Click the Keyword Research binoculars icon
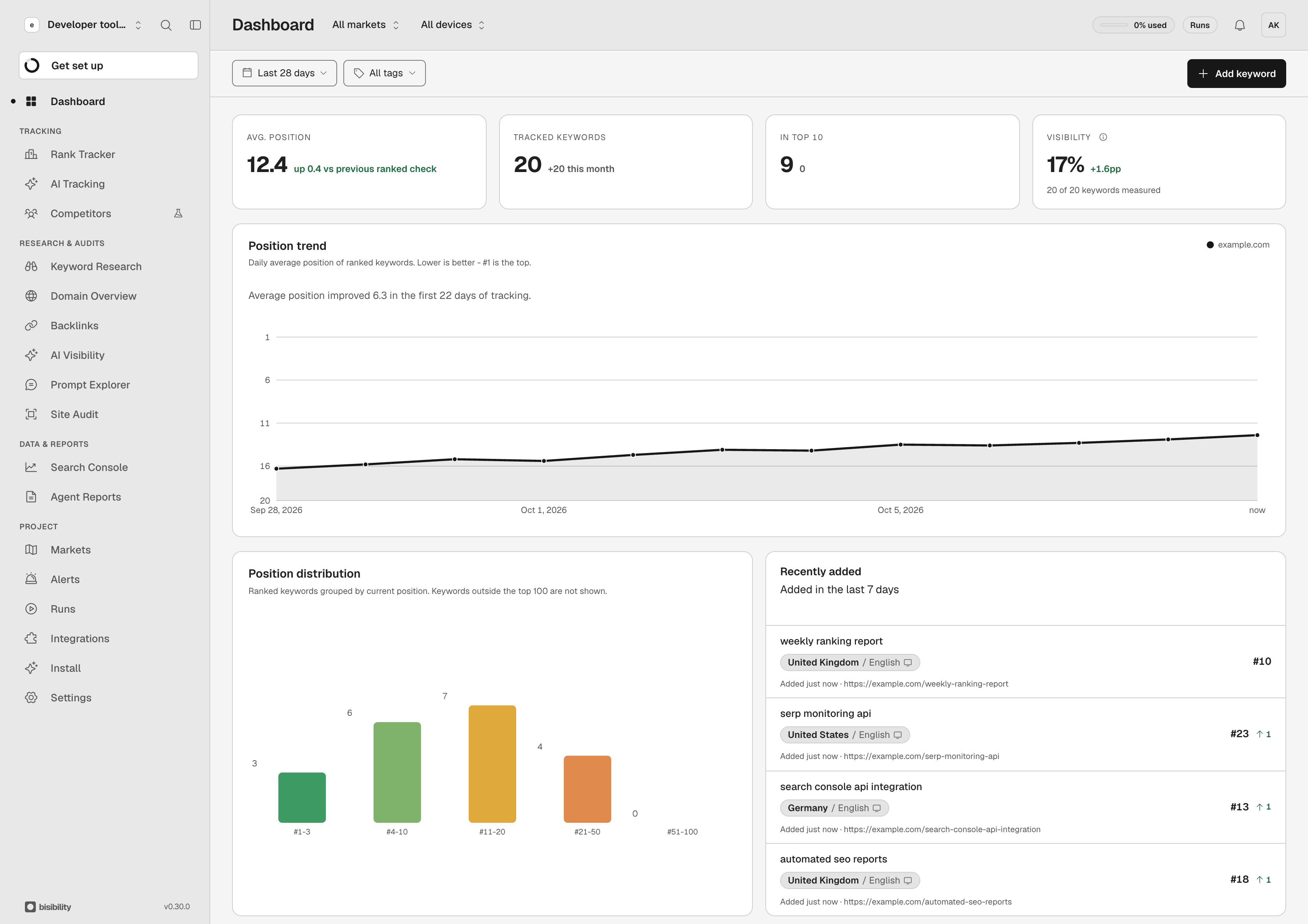This screenshot has height=924, width=1308. pos(31,267)
